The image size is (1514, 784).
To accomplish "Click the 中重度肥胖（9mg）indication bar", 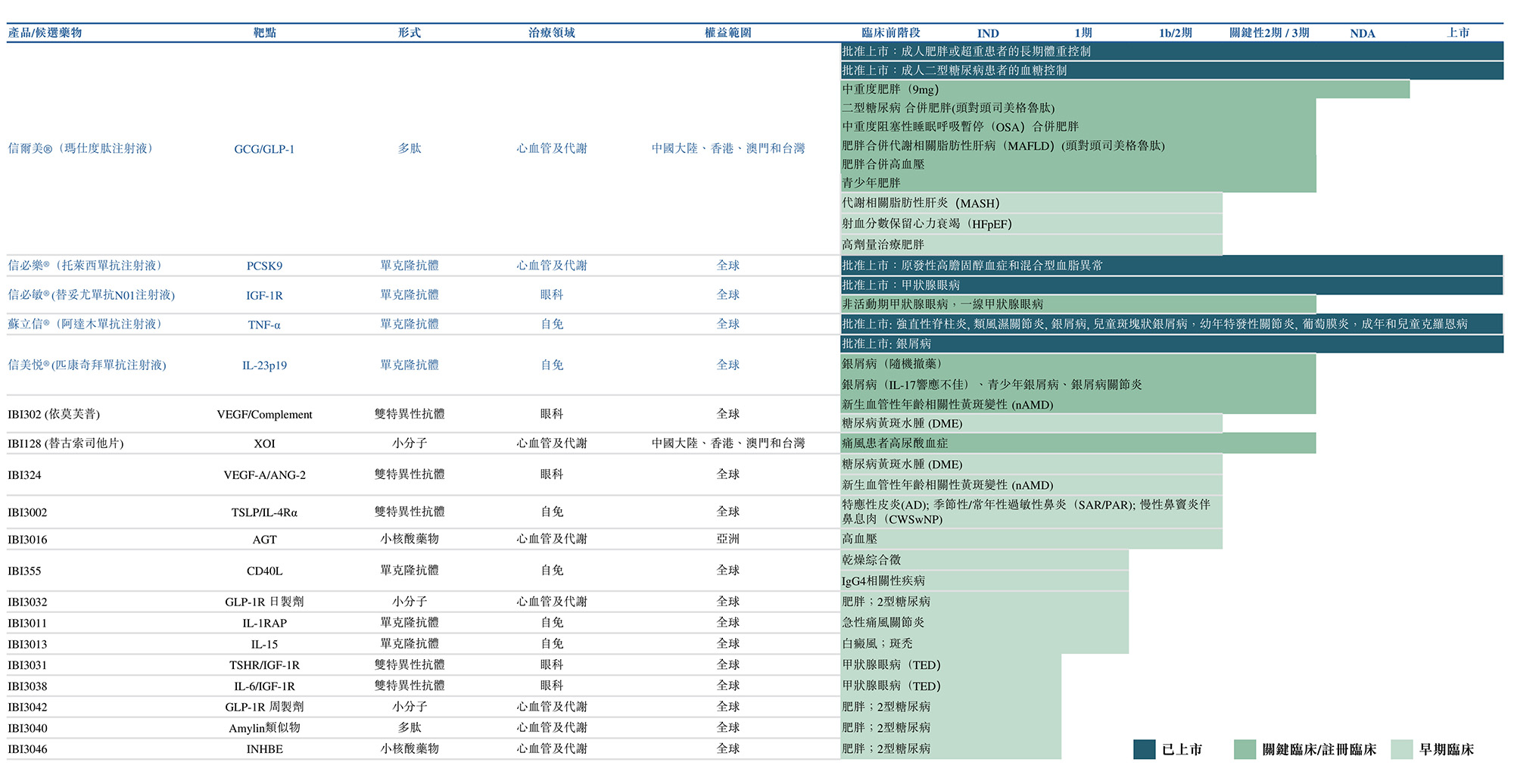I will tap(1125, 89).
